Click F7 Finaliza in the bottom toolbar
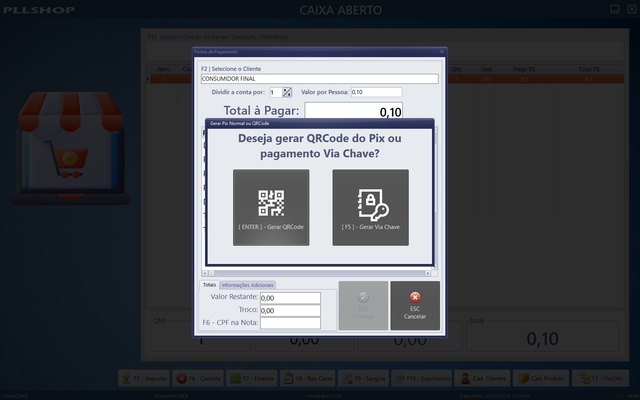The height and width of the screenshot is (400, 640). [x=252, y=378]
